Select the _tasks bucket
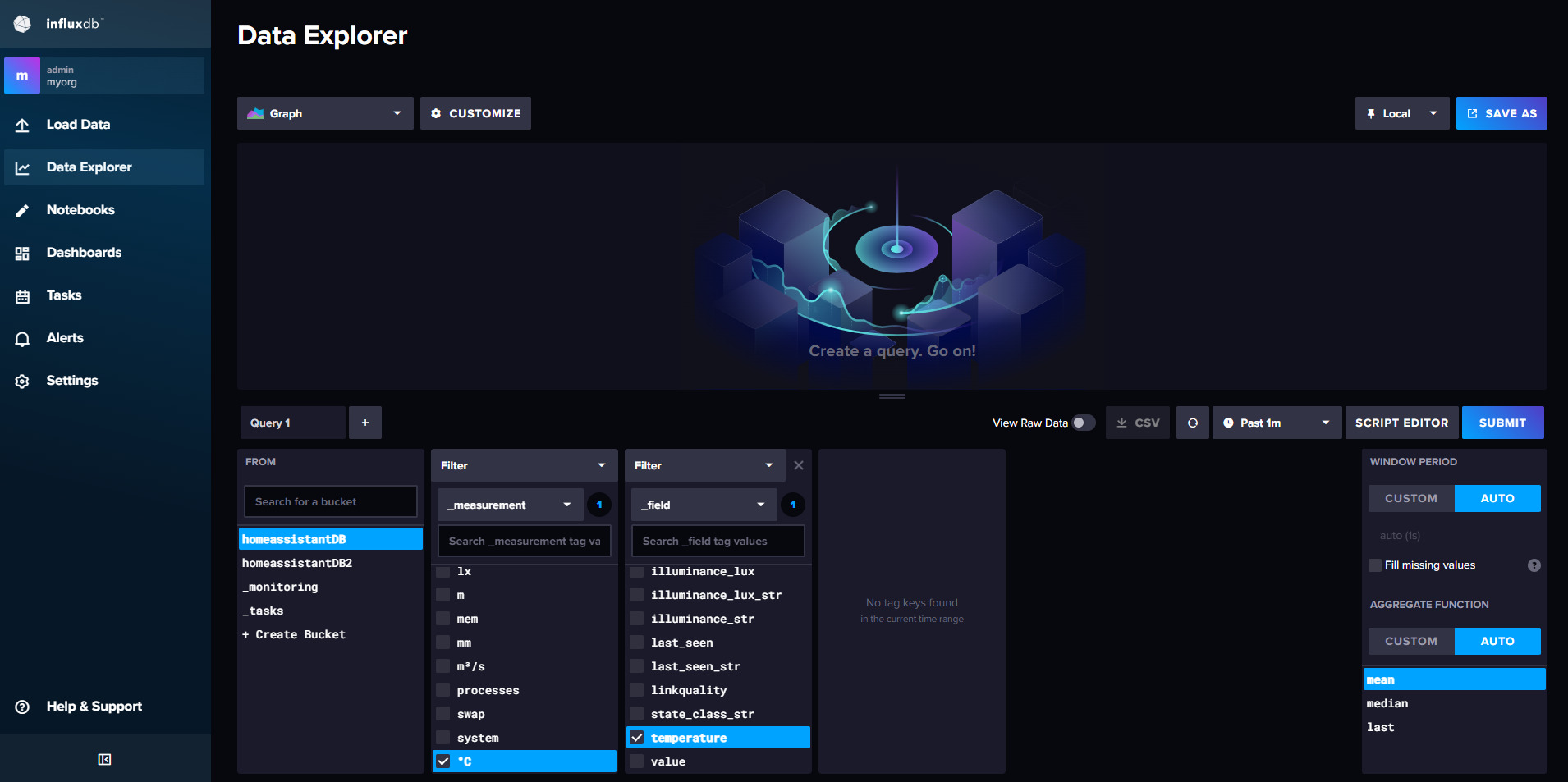1568x782 pixels. (330, 611)
